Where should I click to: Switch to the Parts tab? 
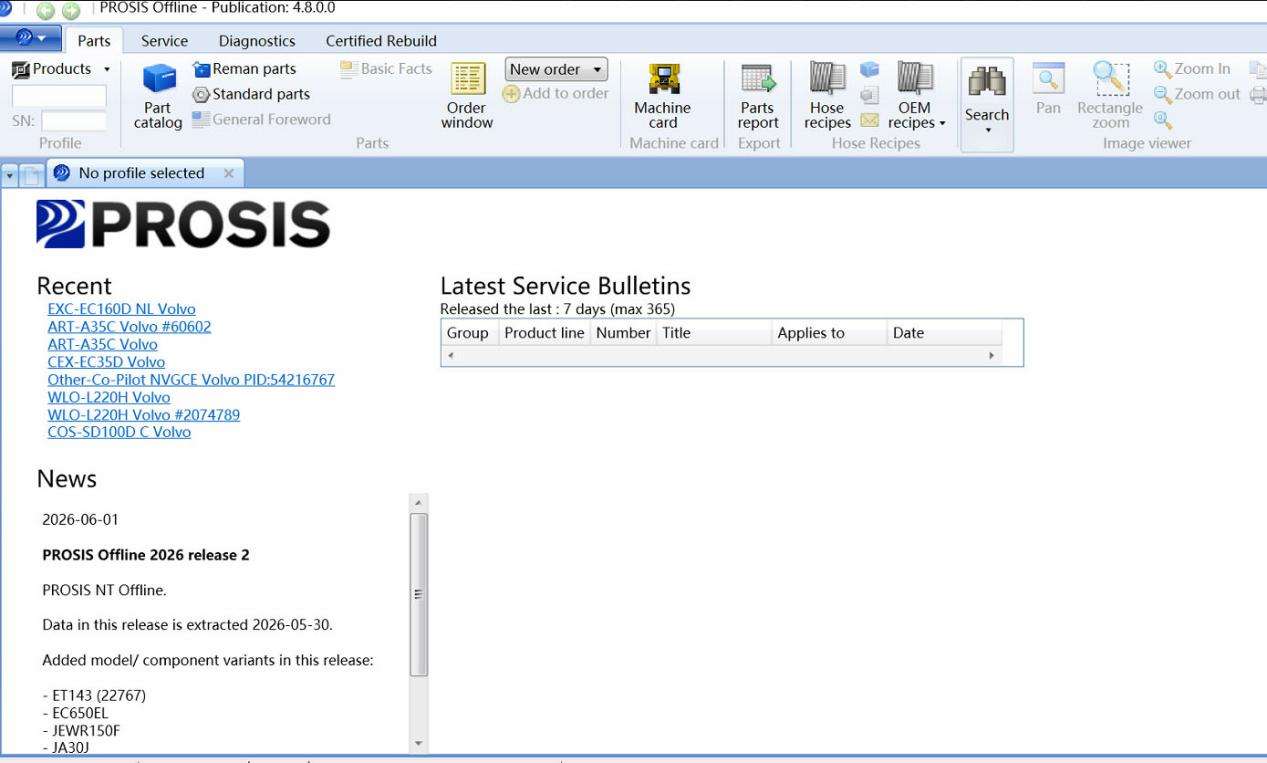click(94, 41)
